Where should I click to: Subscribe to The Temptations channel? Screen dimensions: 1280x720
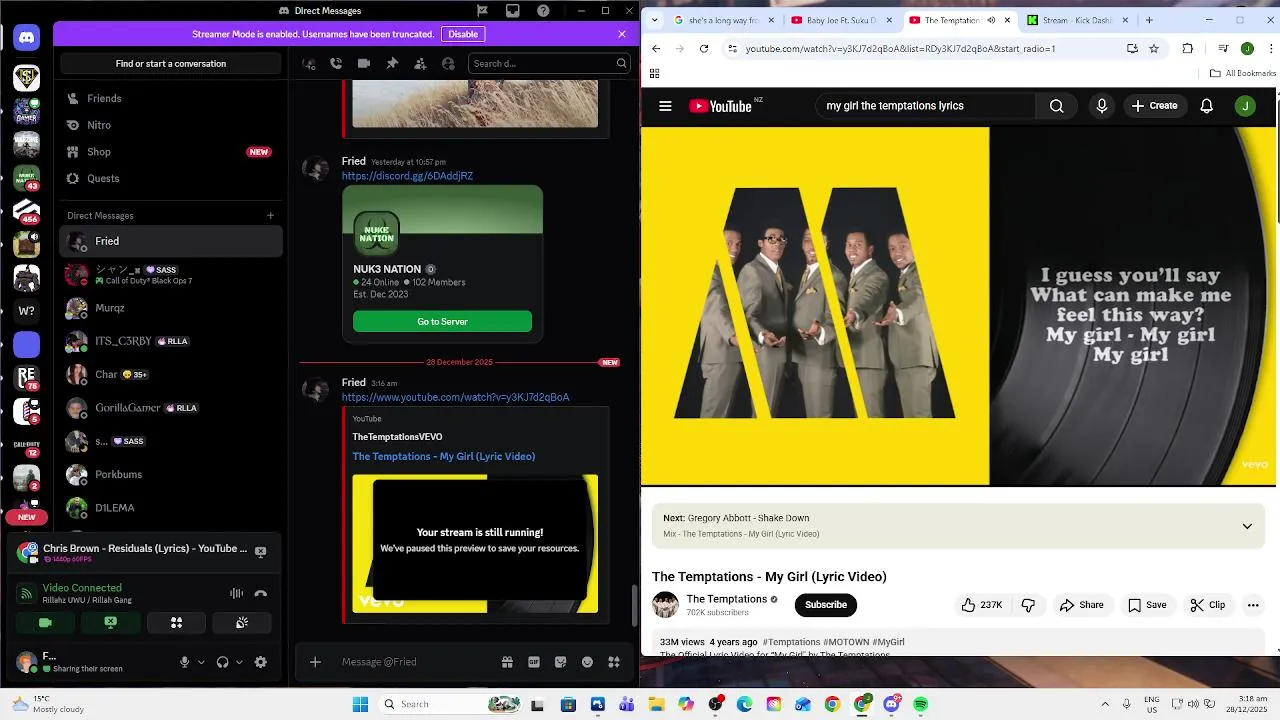pos(826,605)
